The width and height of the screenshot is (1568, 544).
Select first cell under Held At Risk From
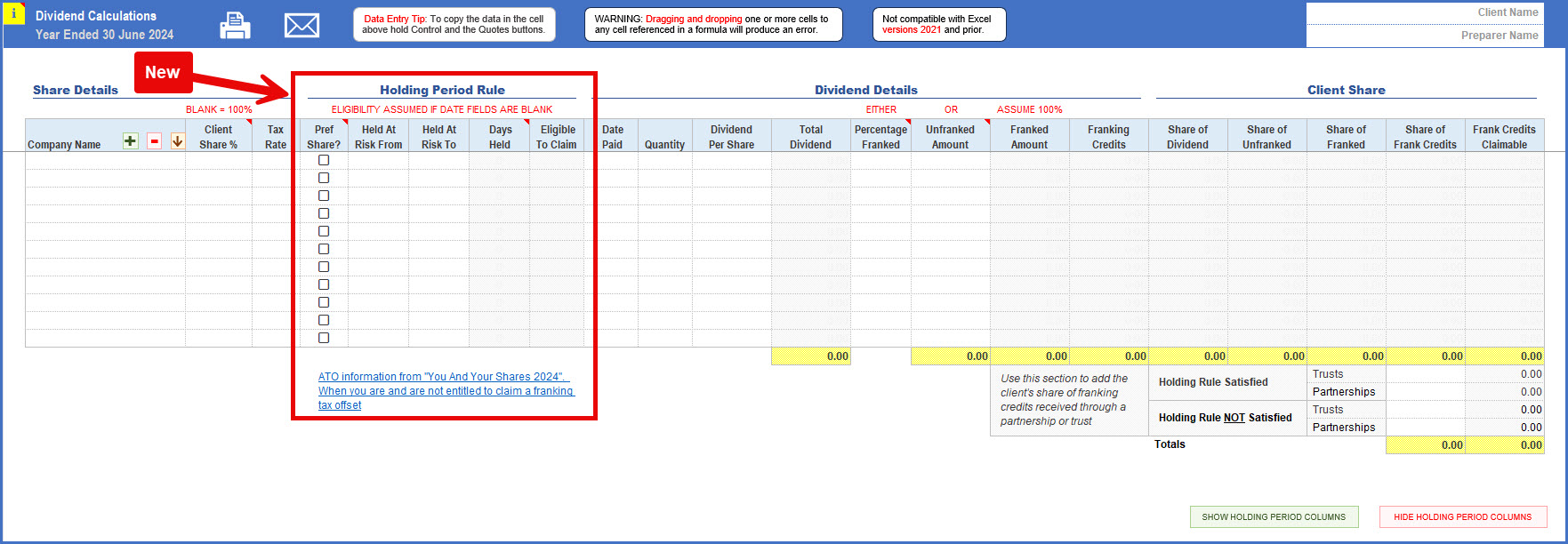(x=378, y=161)
